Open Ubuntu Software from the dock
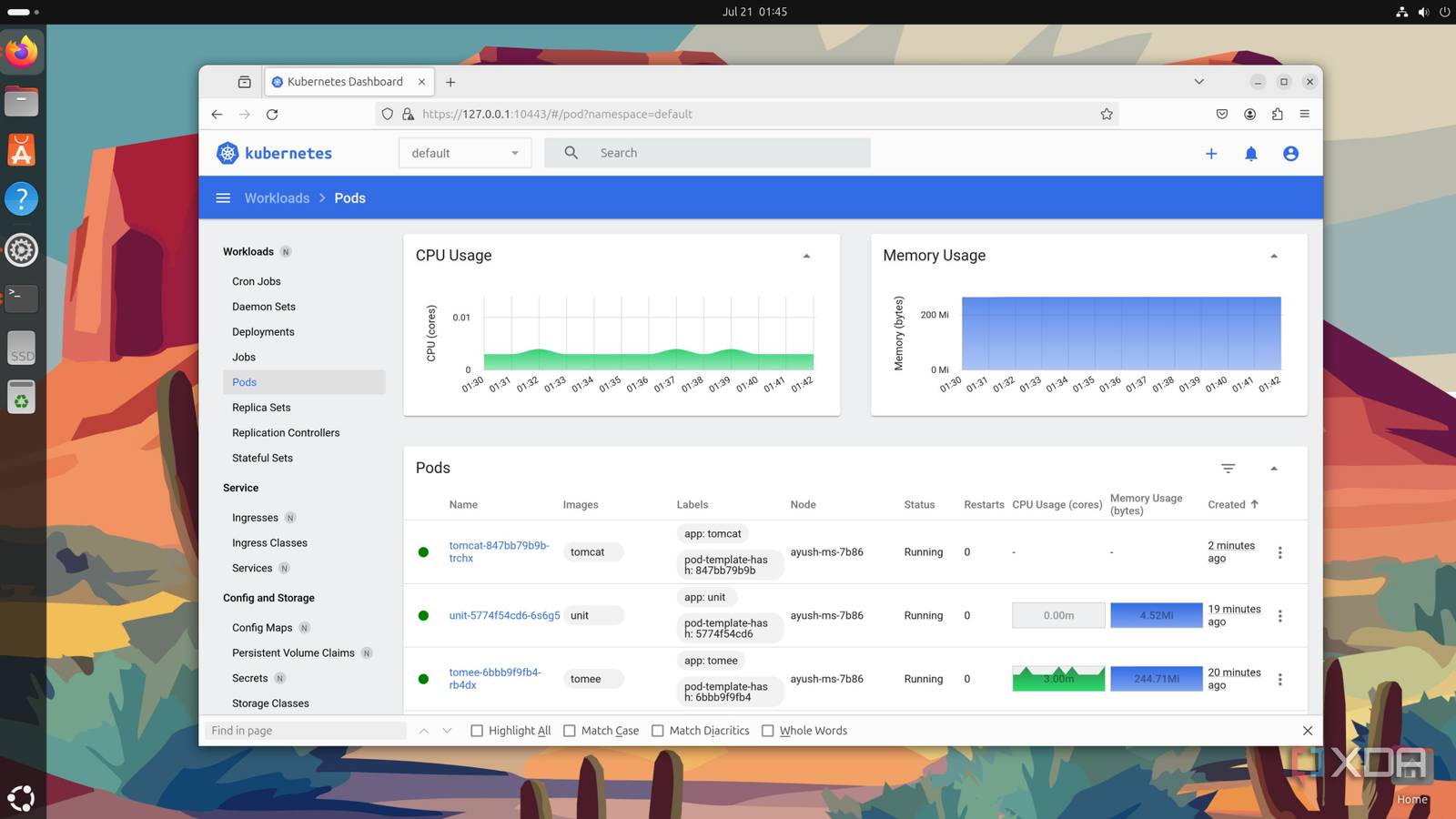The width and height of the screenshot is (1456, 819). [x=22, y=149]
